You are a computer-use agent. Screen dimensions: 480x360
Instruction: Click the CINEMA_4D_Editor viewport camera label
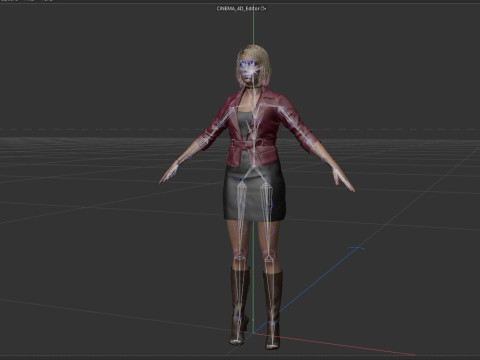point(238,9)
